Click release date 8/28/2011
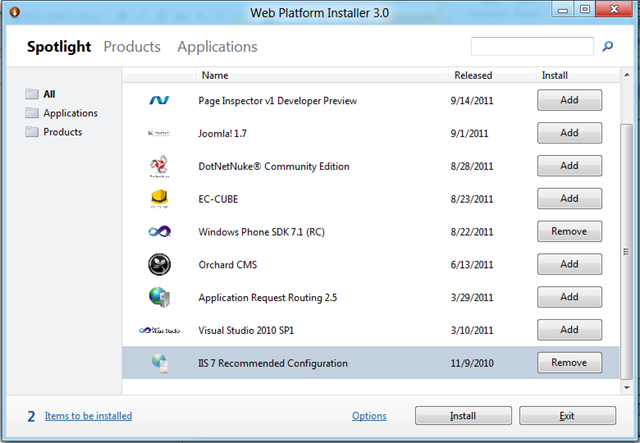Screen dimensions: 640x443 472,167
